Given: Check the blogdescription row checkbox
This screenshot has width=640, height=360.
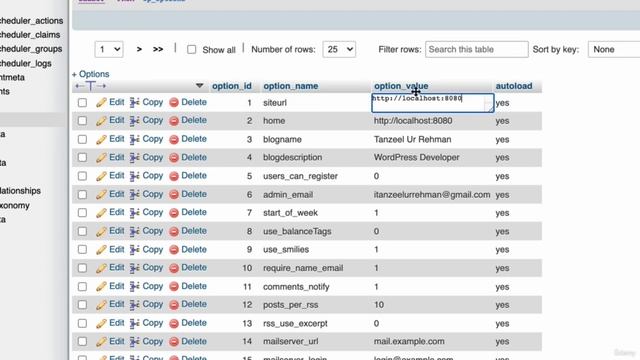Looking at the screenshot, I should point(82,158).
